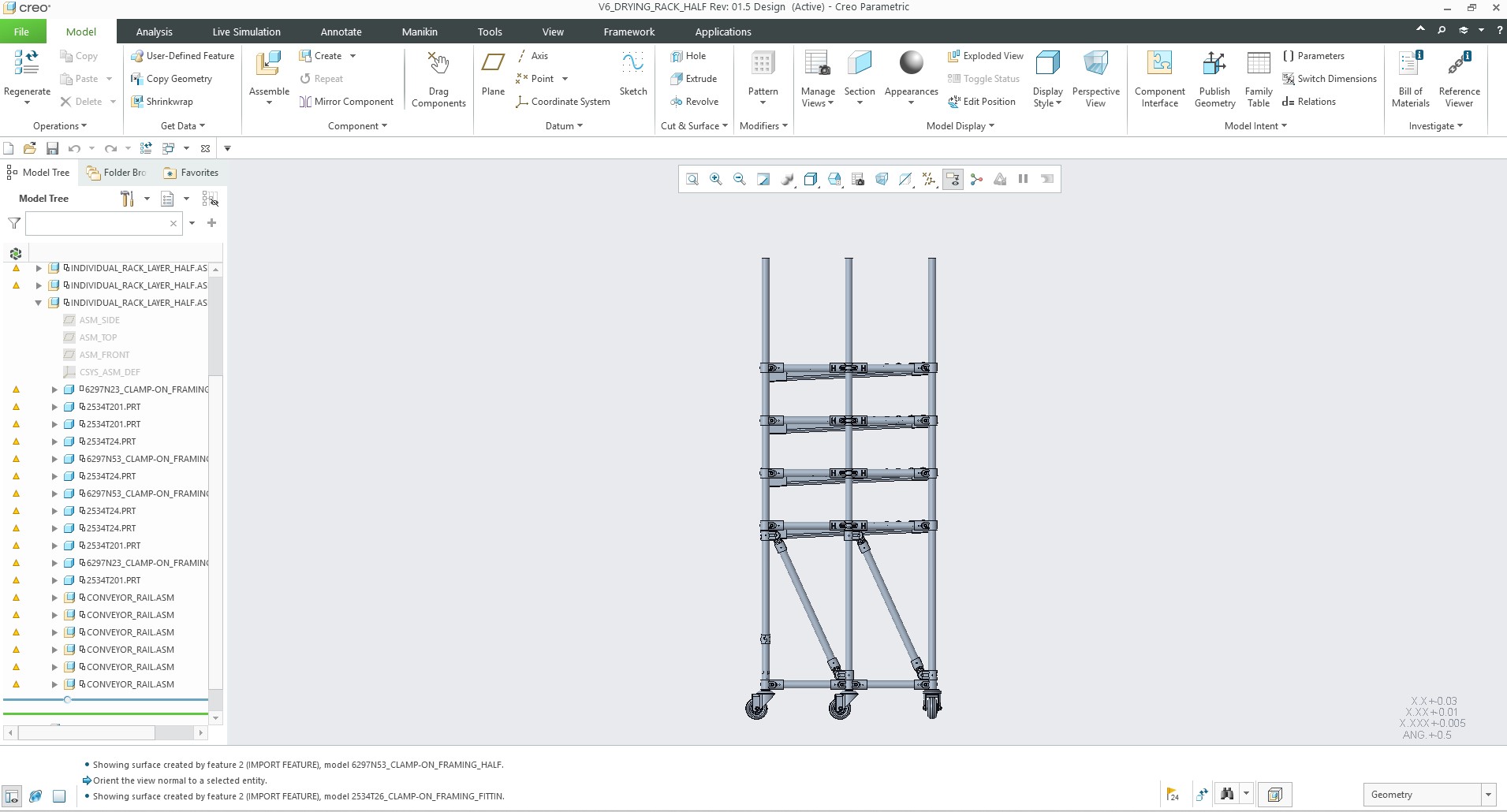Open the File menu
Screen dimensions: 1507x812
(x=22, y=32)
